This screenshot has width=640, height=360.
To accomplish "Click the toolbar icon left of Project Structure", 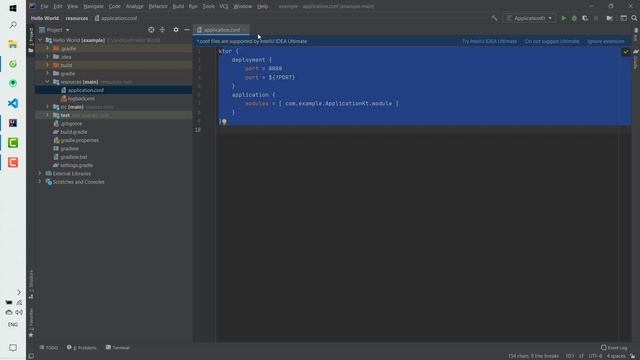I will 609,18.
